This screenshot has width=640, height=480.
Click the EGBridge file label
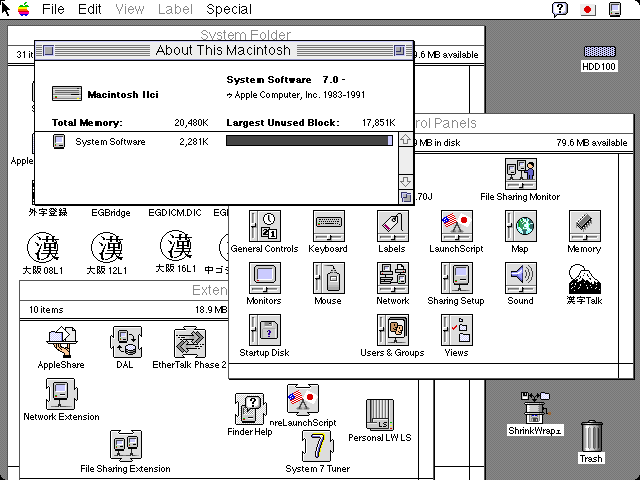pyautogui.click(x=111, y=213)
